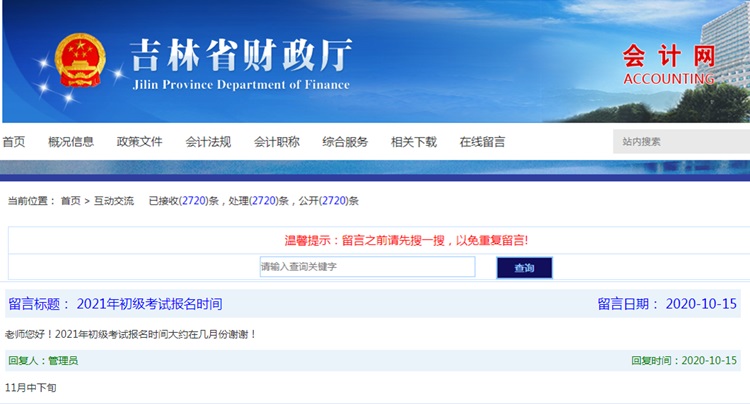Click the 已接收 count 2720
The width and height of the screenshot is (750, 404).
(x=194, y=201)
